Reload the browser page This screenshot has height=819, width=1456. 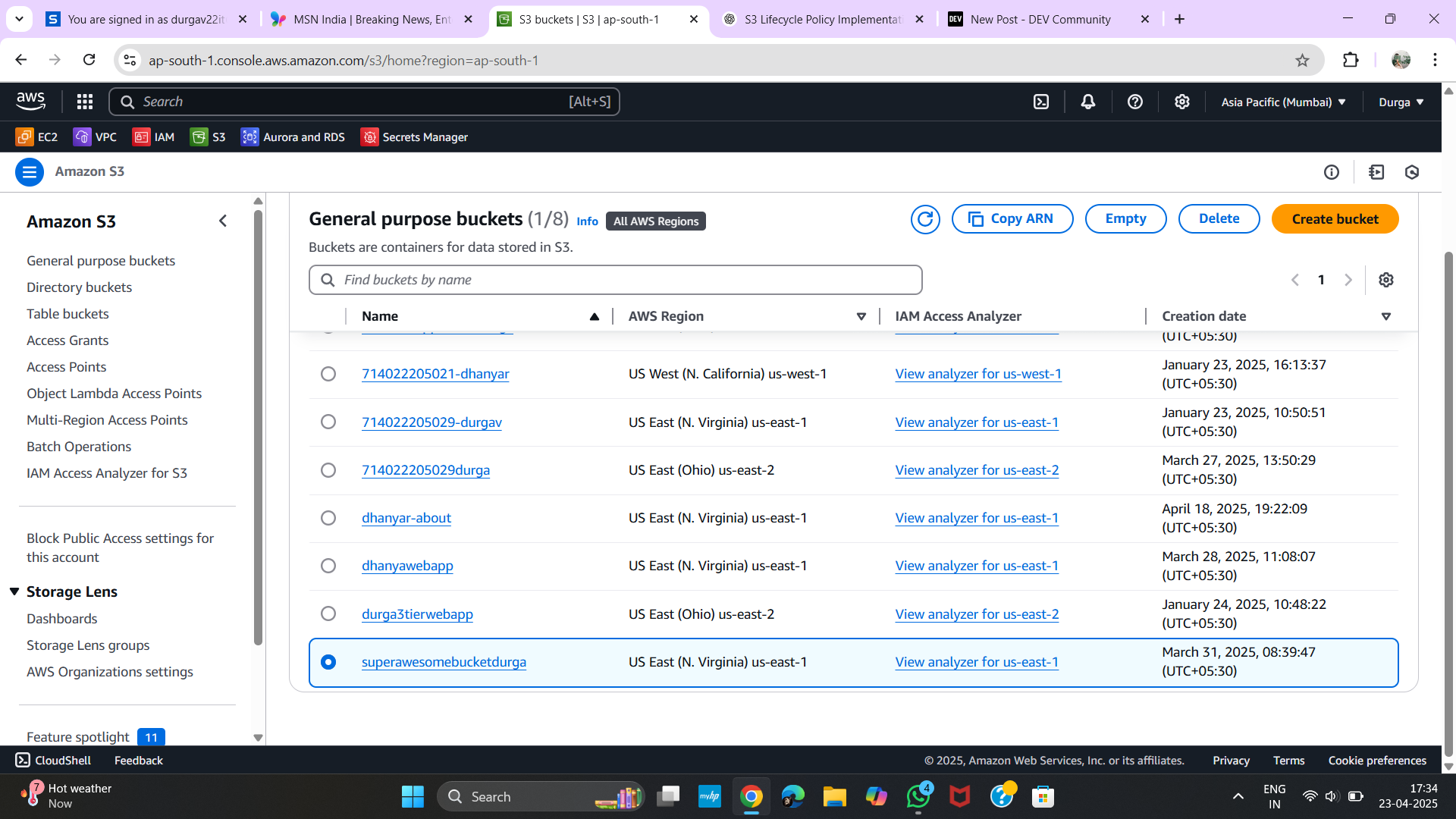pyautogui.click(x=89, y=60)
